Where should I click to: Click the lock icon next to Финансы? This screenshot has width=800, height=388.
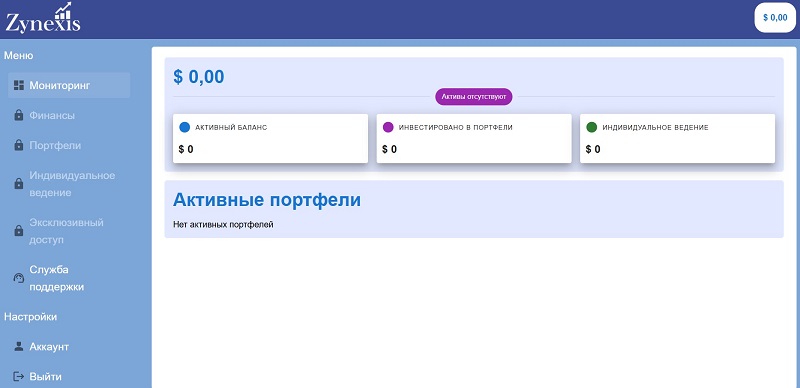19,115
